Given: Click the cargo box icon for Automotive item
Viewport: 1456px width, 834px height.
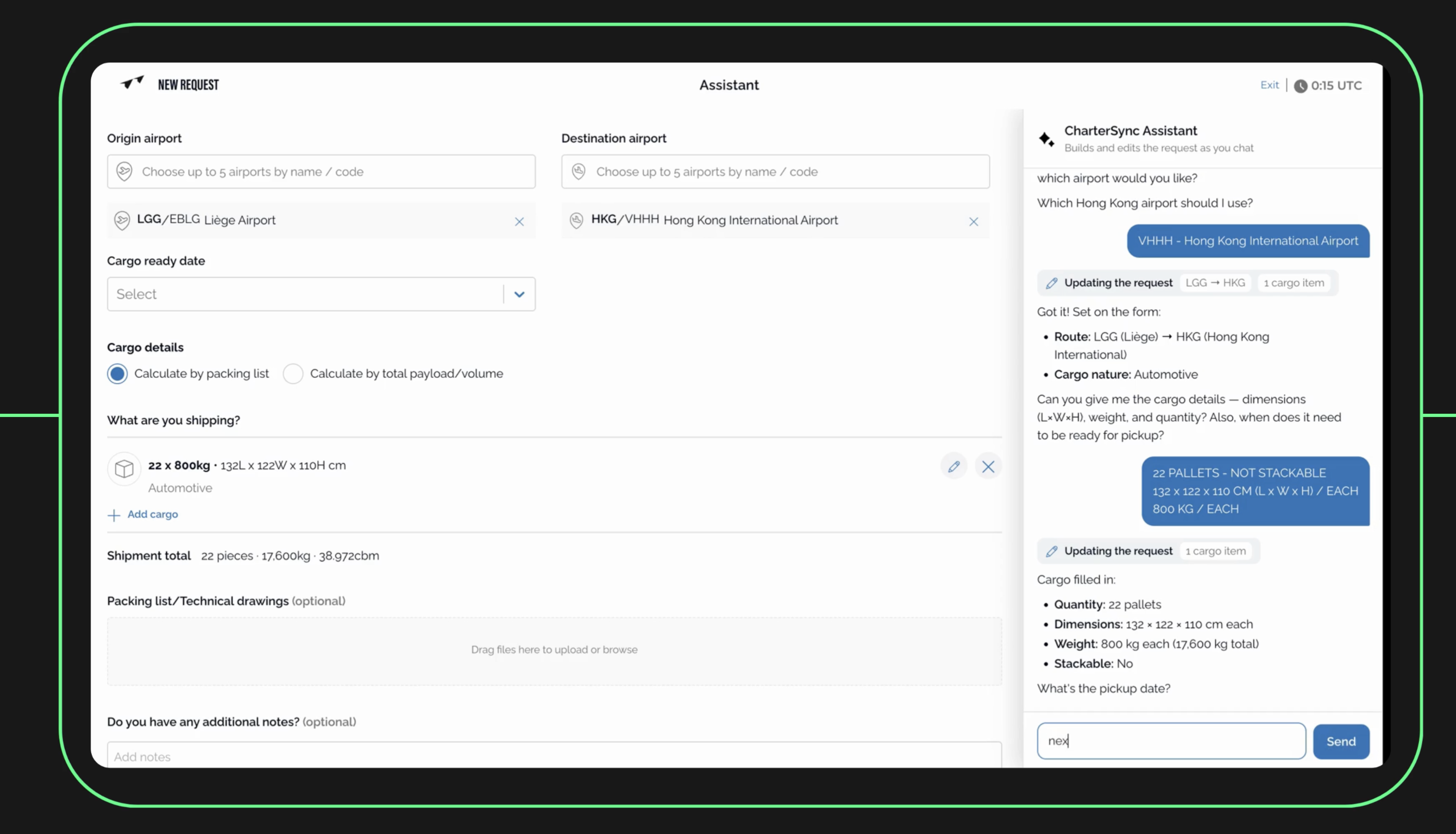Looking at the screenshot, I should pos(124,469).
